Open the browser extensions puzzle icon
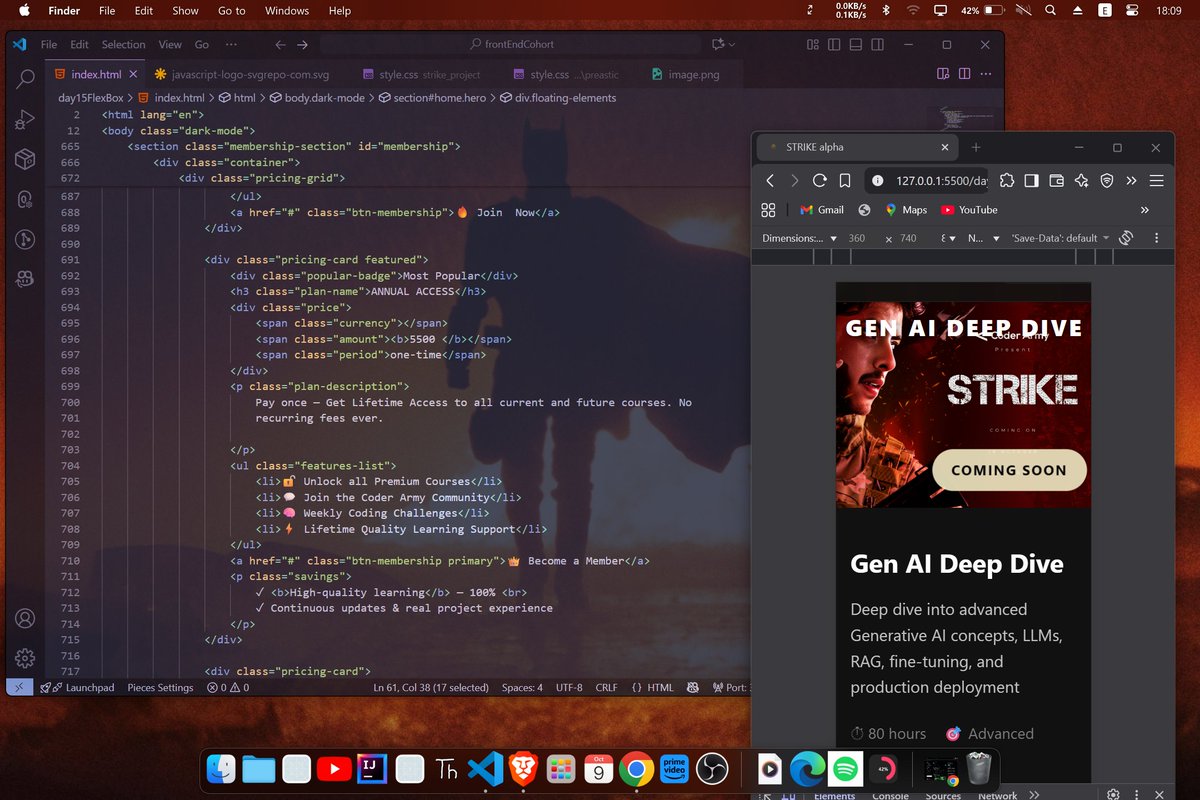The width and height of the screenshot is (1200, 800). tap(1007, 181)
